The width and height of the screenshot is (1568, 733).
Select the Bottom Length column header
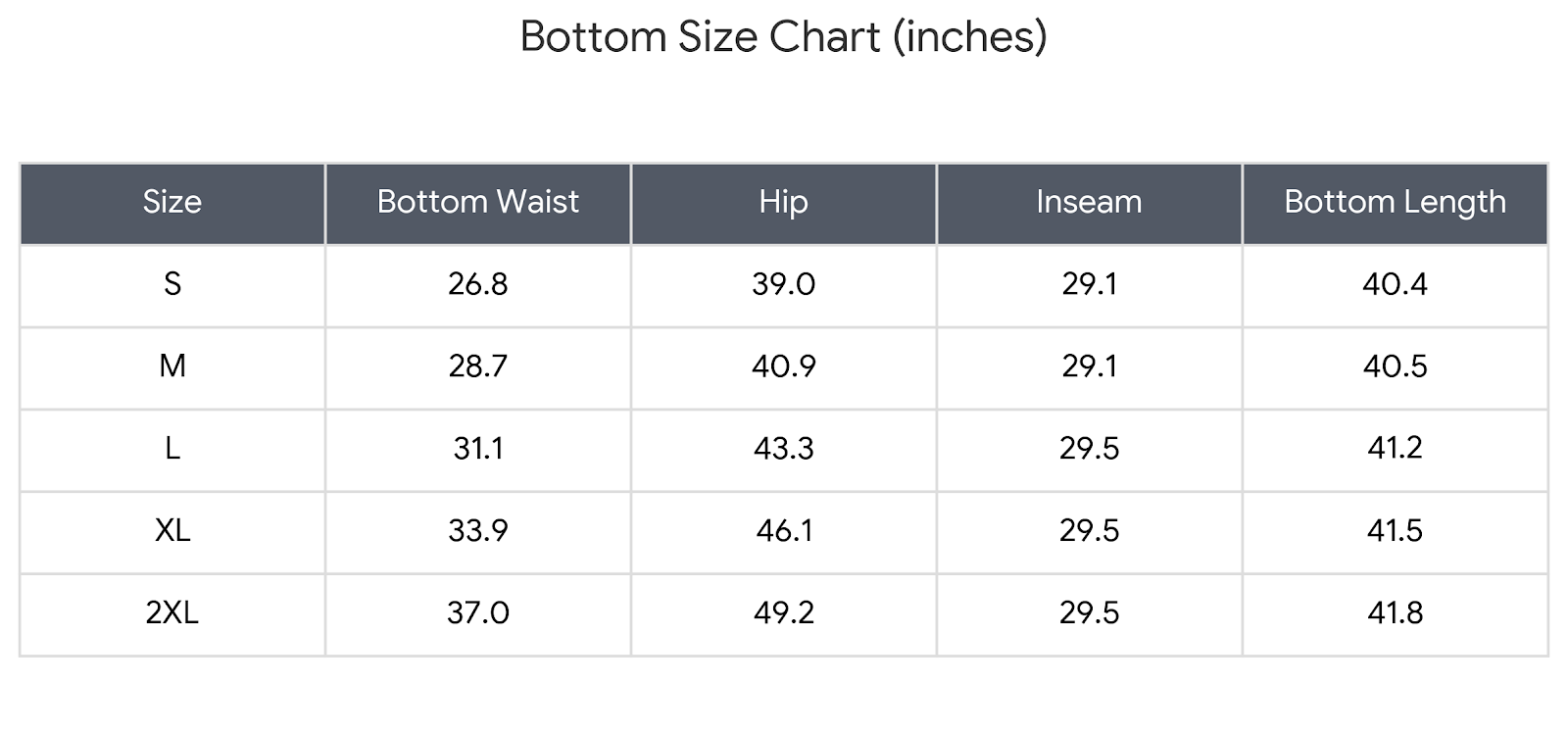click(1395, 202)
